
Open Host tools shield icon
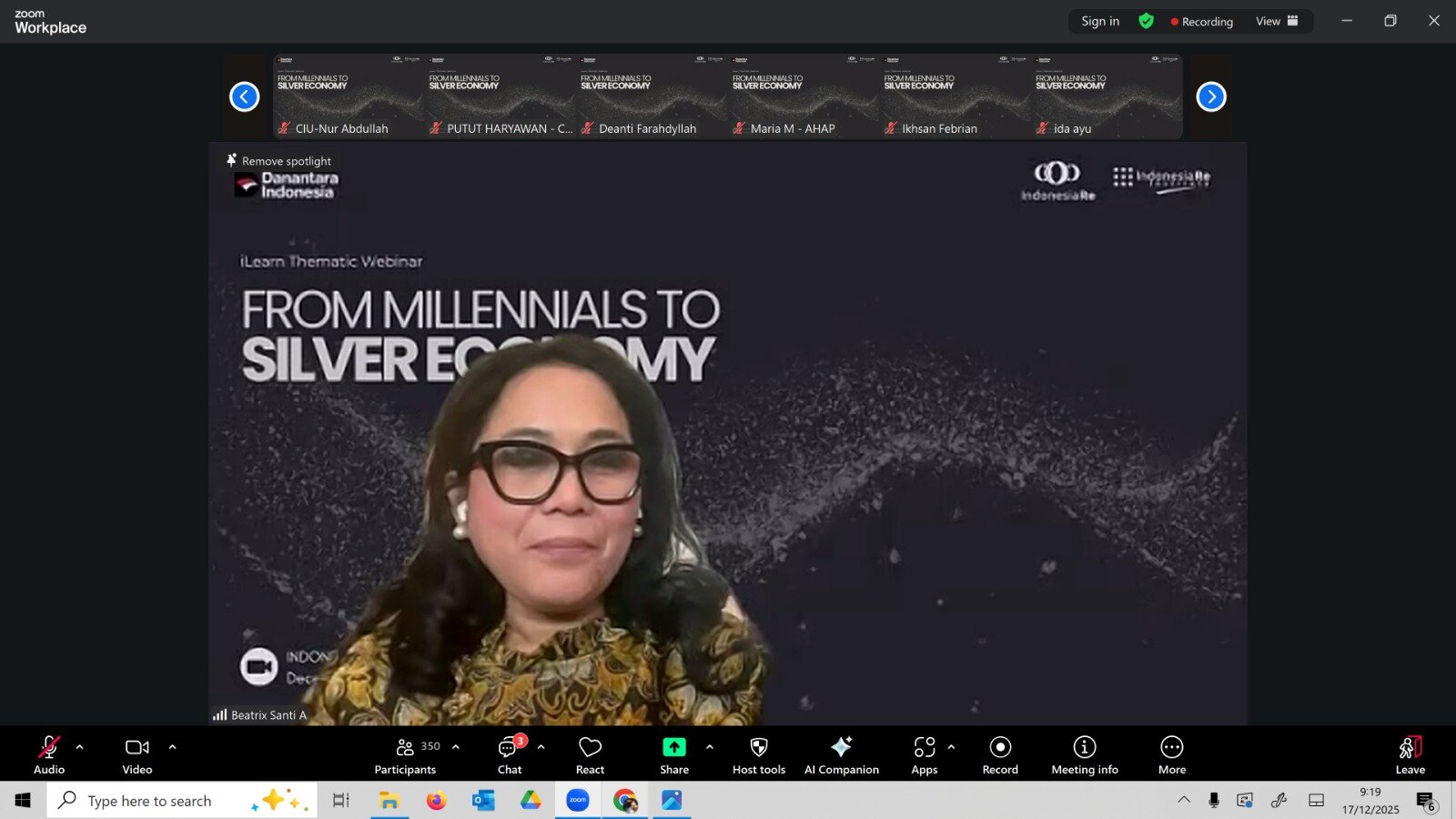point(758,747)
